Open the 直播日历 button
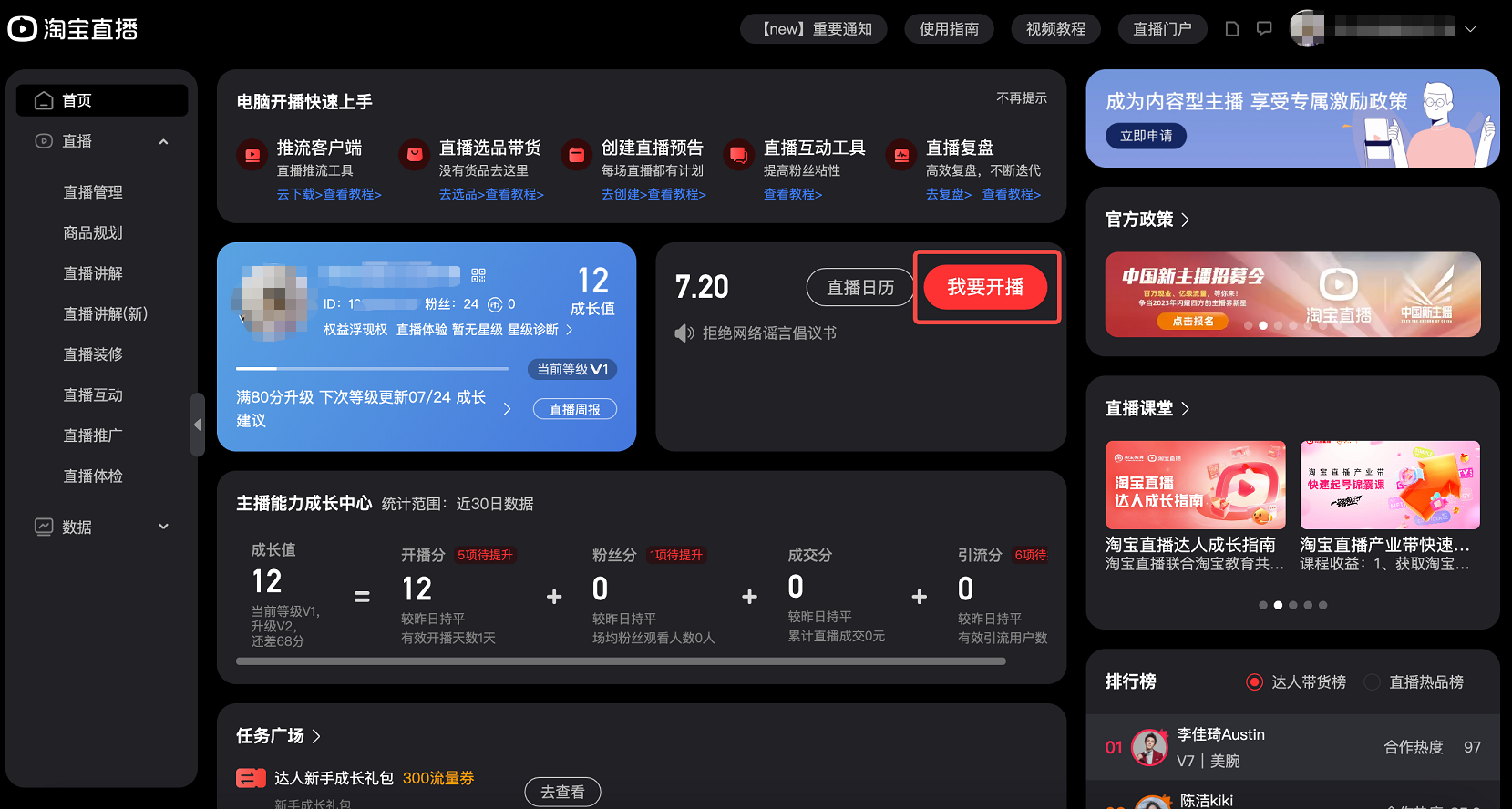 tap(860, 288)
